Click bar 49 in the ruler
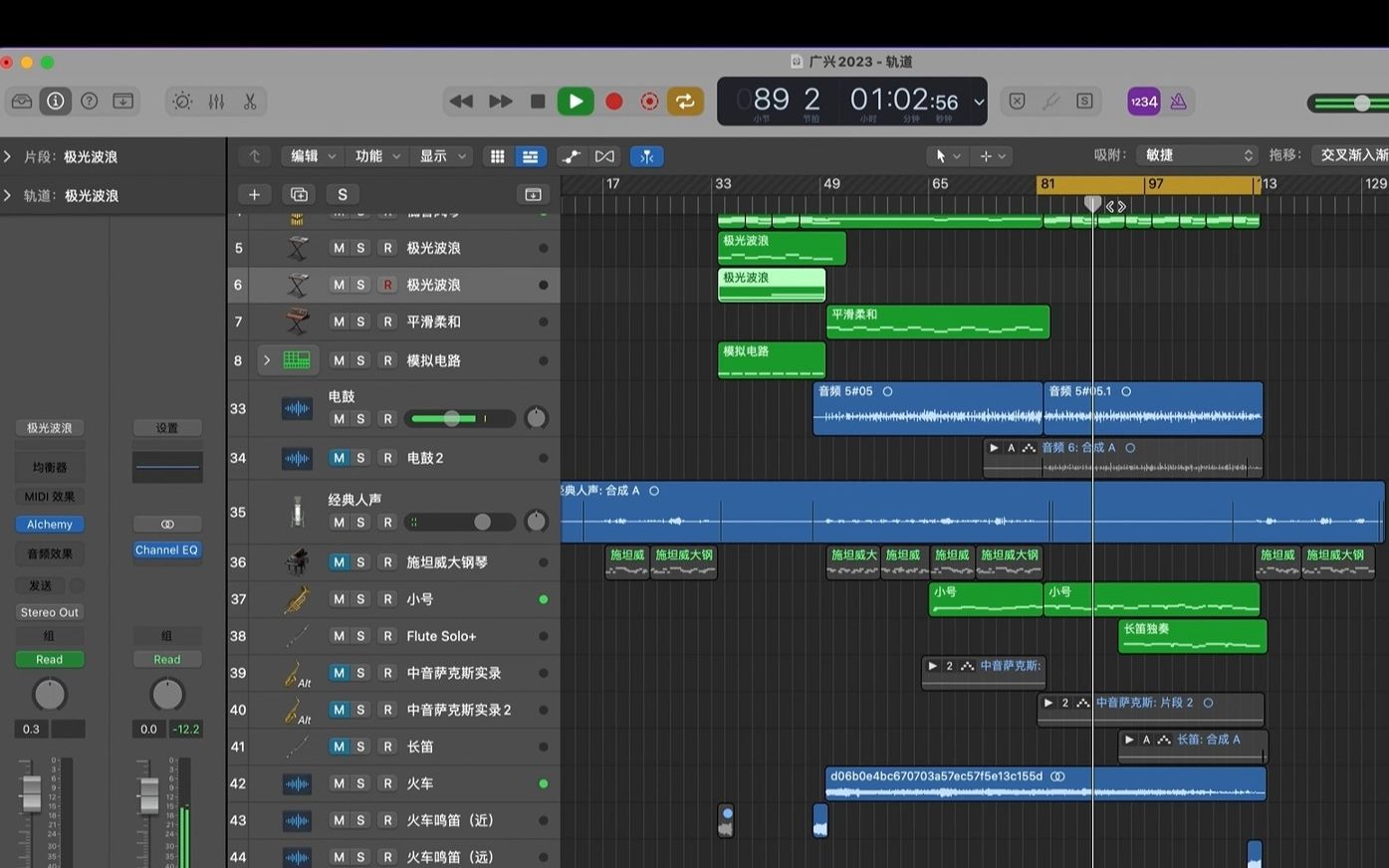This screenshot has width=1389, height=868. tap(831, 184)
